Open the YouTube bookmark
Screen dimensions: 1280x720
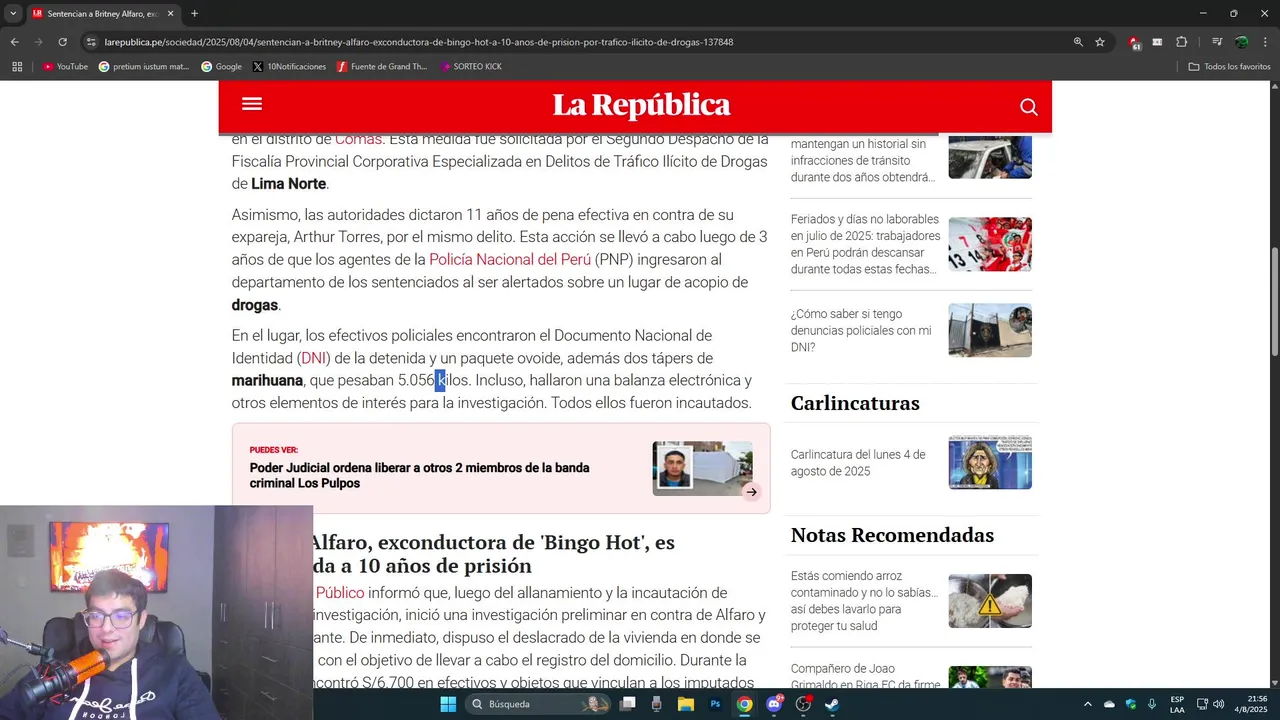tap(65, 66)
